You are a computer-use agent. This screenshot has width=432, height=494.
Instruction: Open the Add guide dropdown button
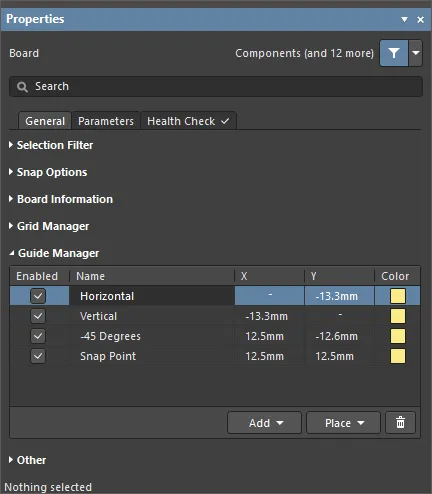click(x=264, y=423)
